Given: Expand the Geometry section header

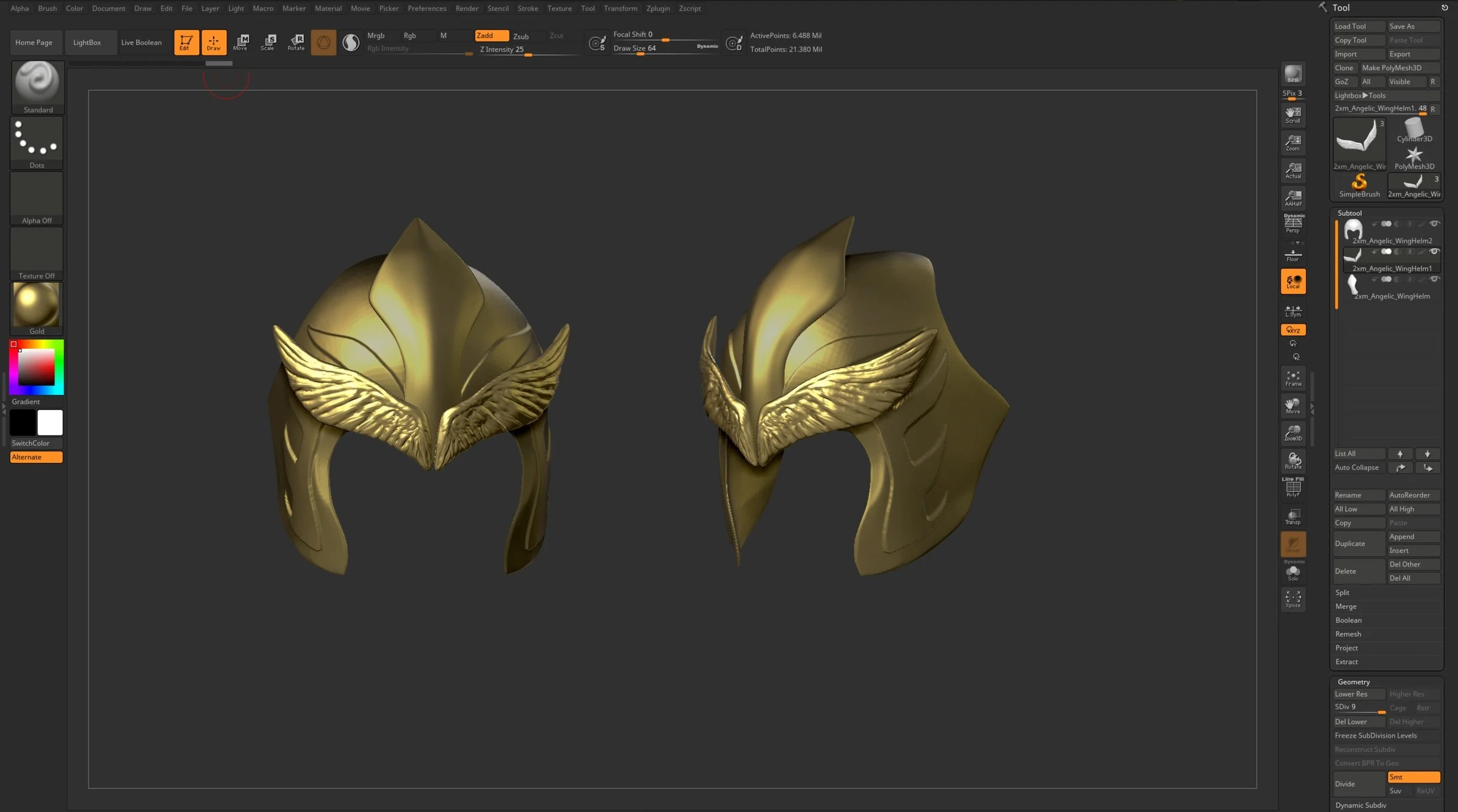Looking at the screenshot, I should [x=1353, y=681].
